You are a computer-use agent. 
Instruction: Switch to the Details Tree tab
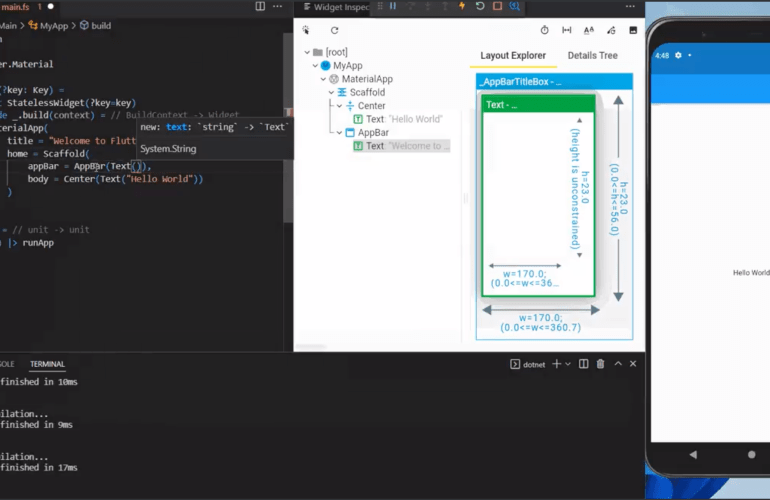[592, 56]
